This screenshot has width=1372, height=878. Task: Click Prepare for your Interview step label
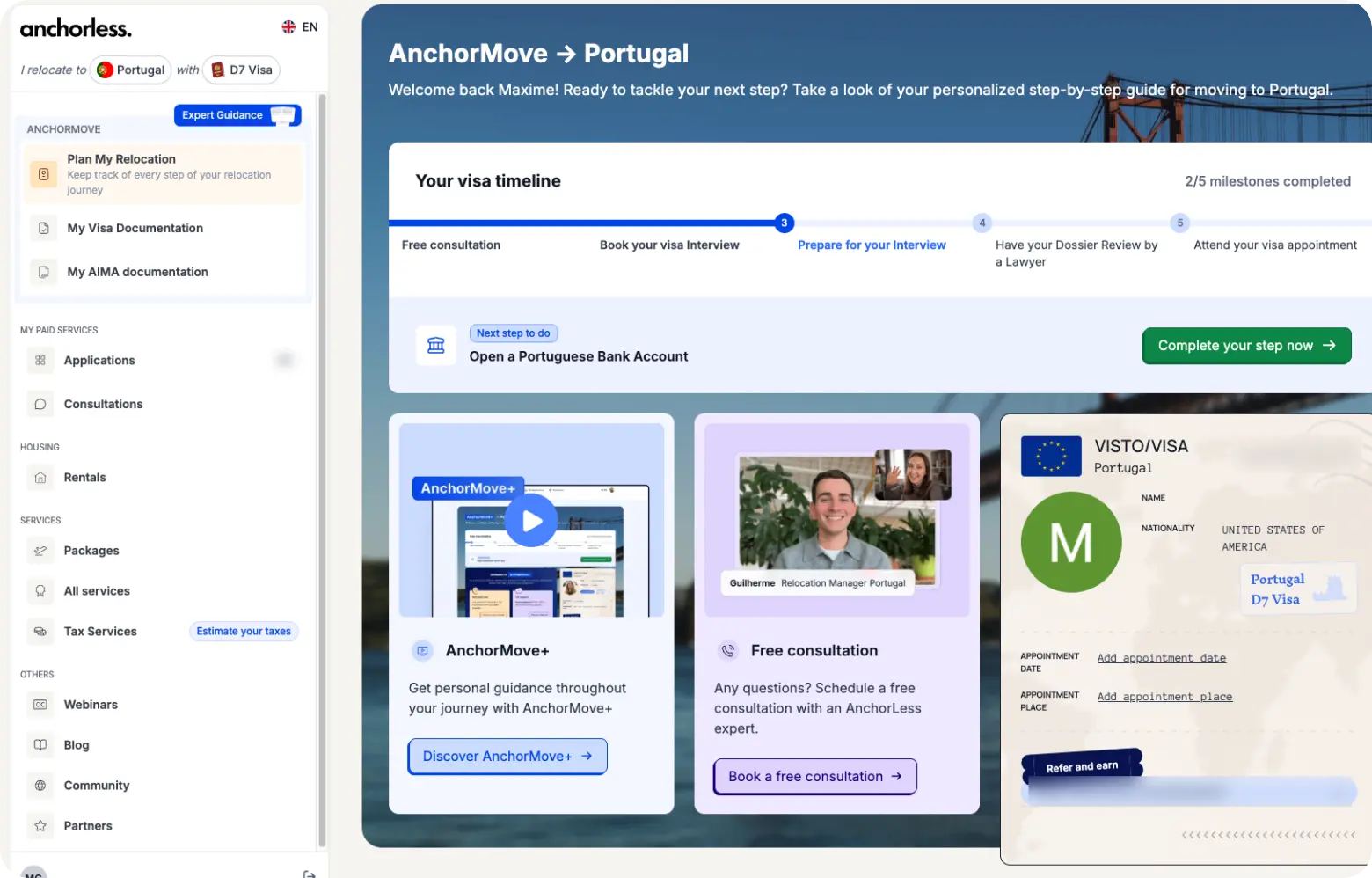point(872,245)
